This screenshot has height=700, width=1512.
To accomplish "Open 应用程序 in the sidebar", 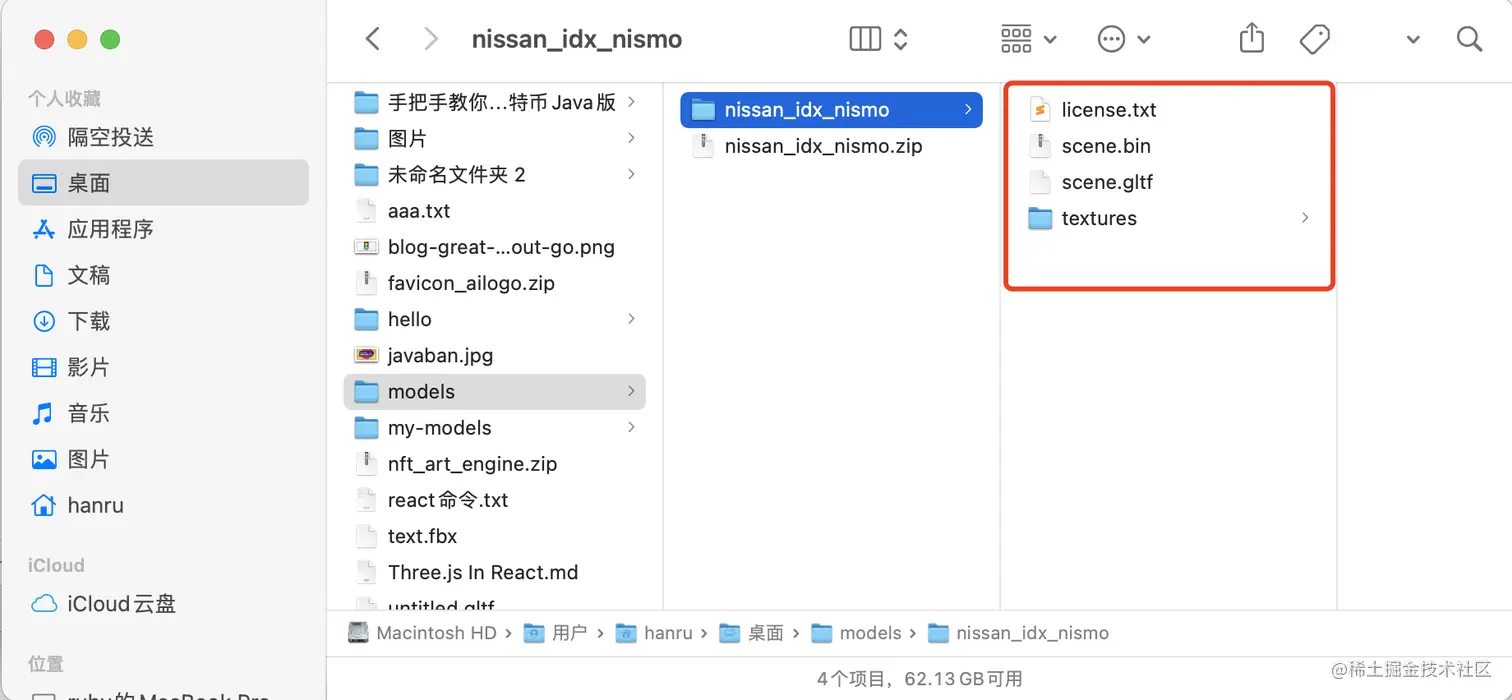I will [x=163, y=229].
